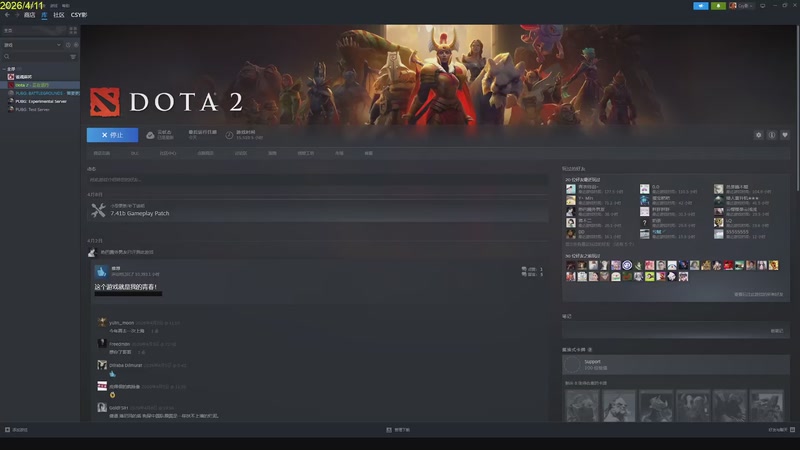Click the last trading card thumbnail
The image size is (800, 450).
(766, 406)
